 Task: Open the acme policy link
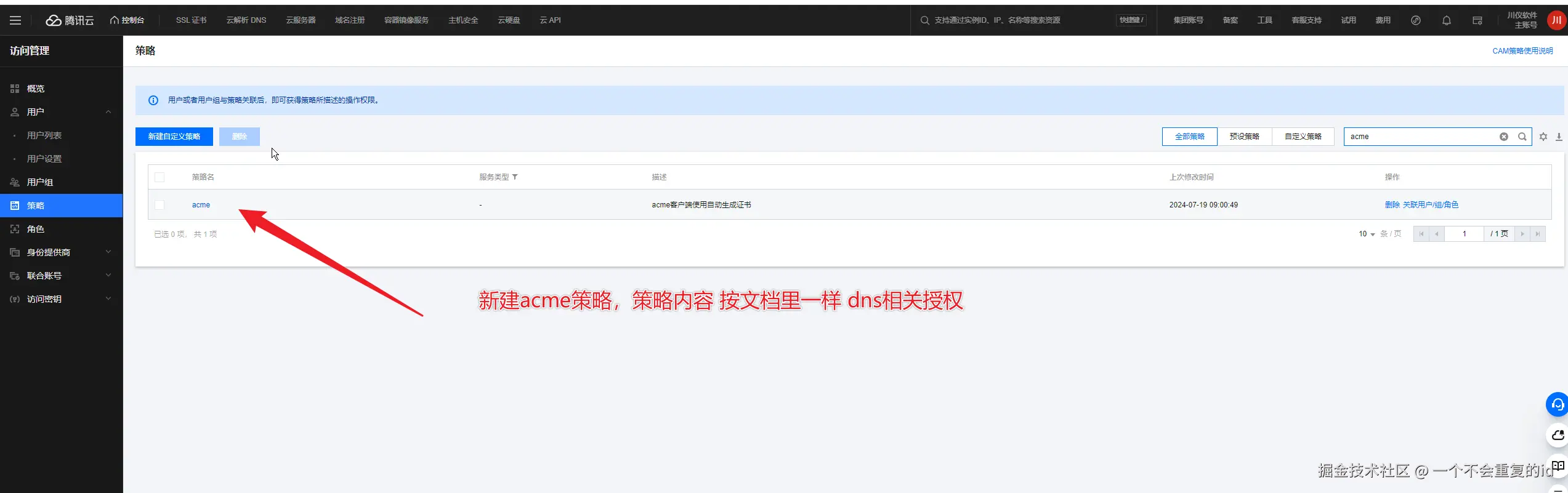click(201, 205)
